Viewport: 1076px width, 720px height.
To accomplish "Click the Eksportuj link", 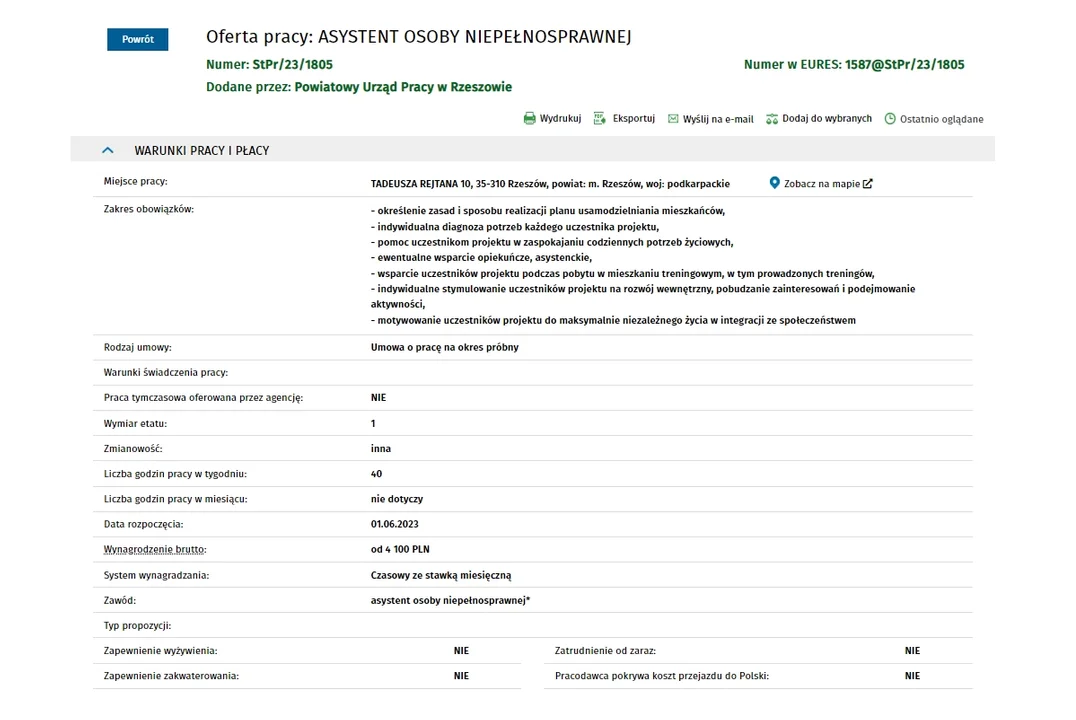I will pos(633,119).
